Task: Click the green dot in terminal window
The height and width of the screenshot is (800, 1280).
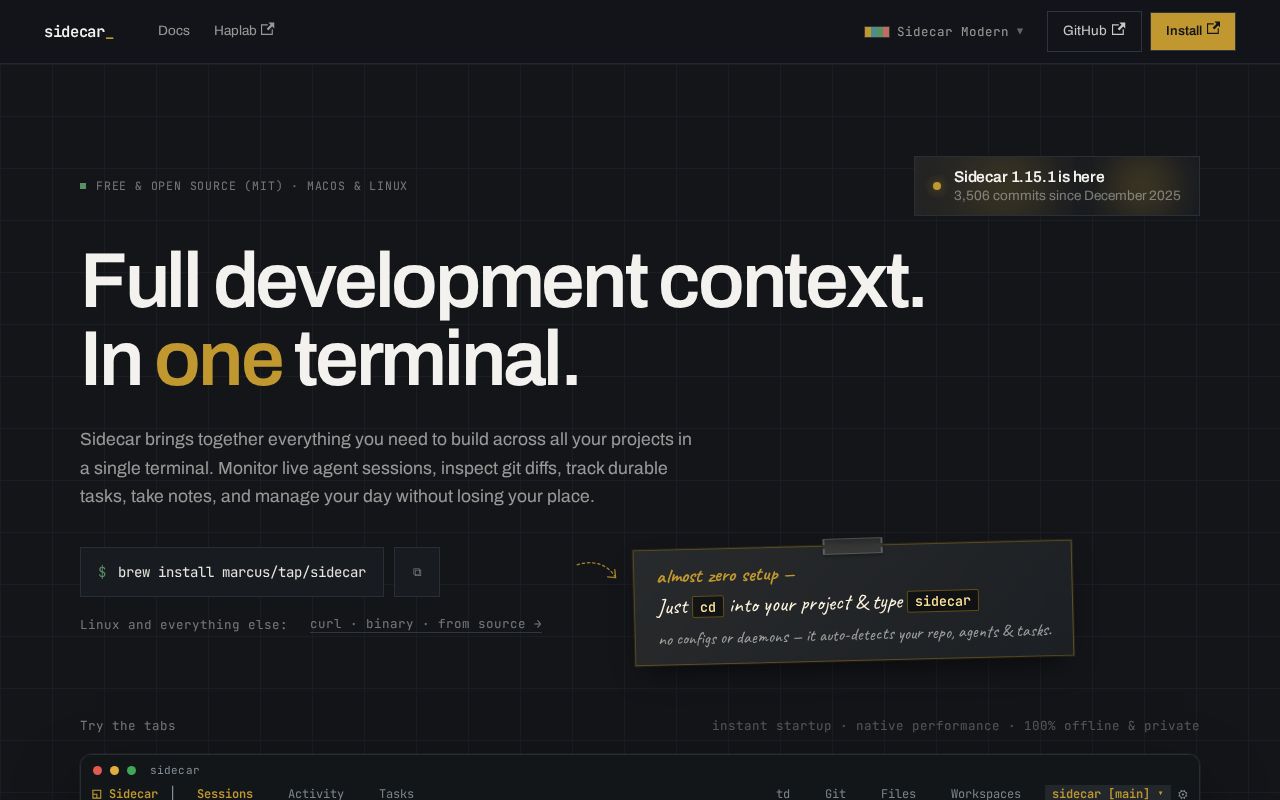Action: point(131,770)
